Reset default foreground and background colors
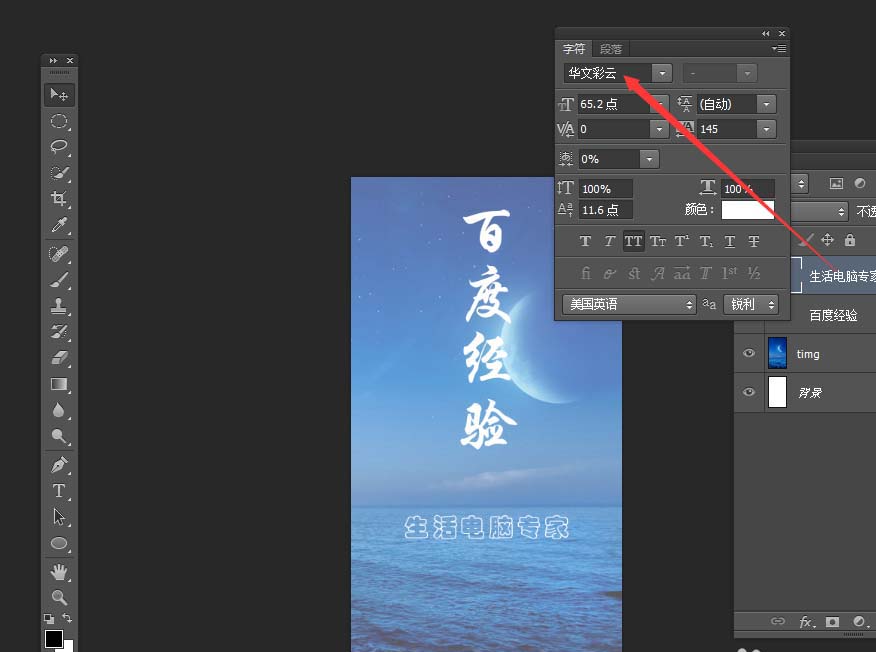The height and width of the screenshot is (652, 876). coord(49,618)
